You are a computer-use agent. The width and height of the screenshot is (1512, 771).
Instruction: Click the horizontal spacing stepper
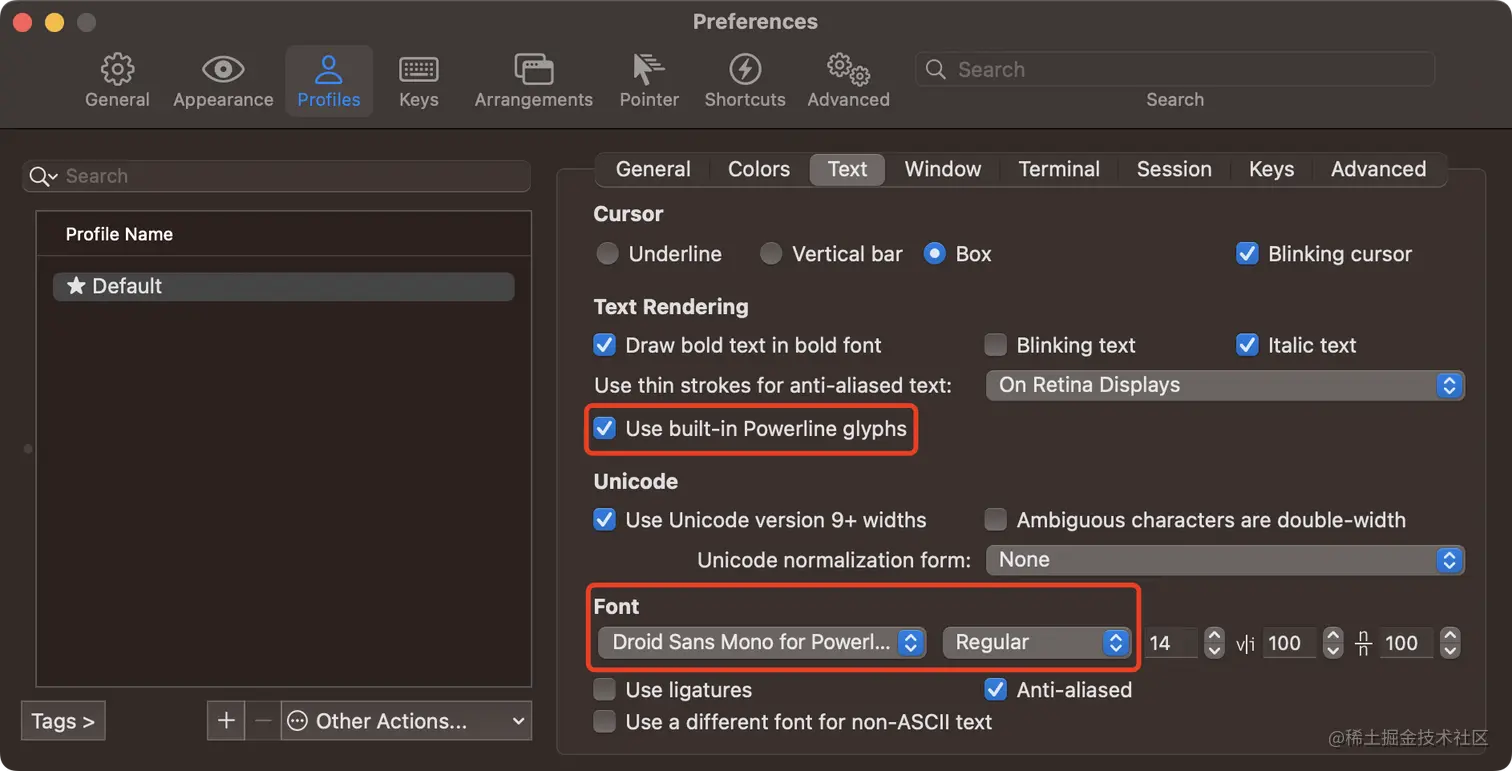click(x=1333, y=642)
